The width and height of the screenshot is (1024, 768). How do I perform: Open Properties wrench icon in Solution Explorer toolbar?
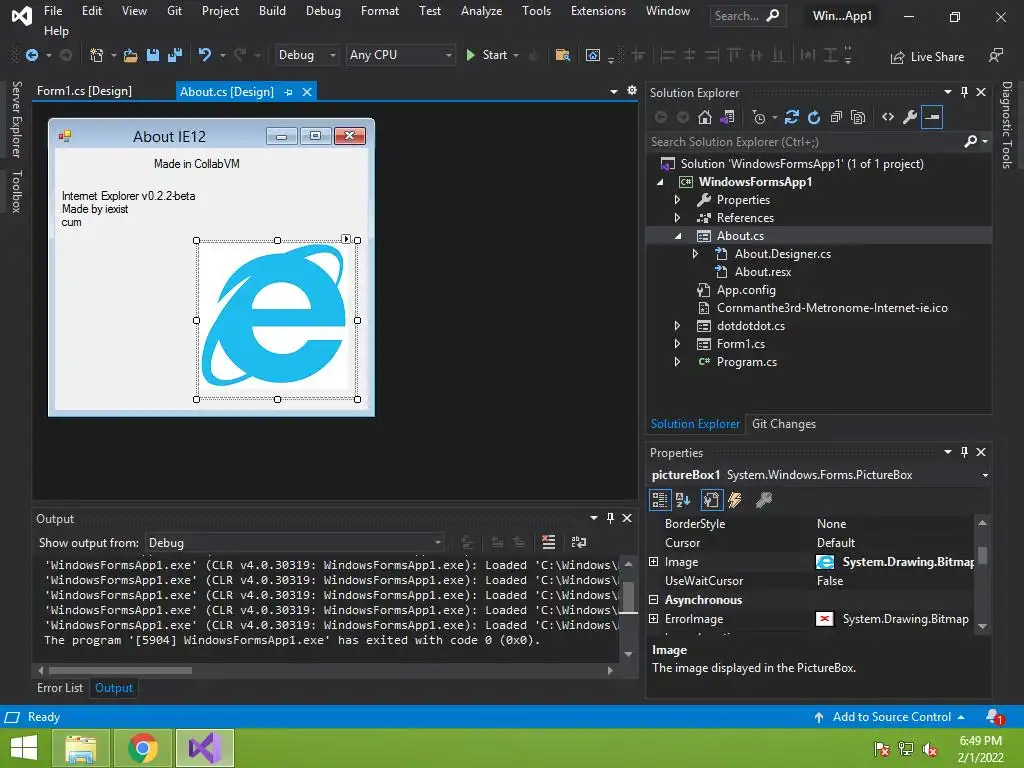(x=910, y=118)
